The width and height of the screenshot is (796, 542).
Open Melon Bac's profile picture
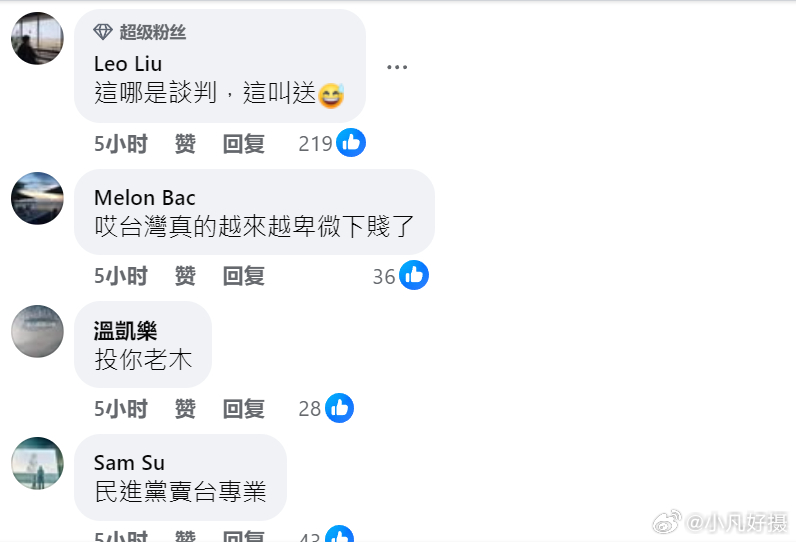pos(38,198)
